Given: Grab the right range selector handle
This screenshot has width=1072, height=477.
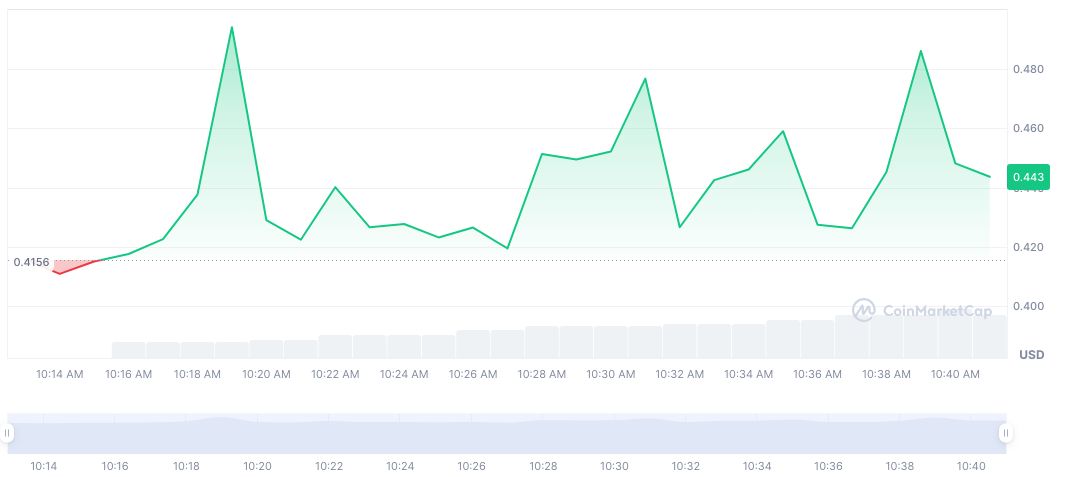Looking at the screenshot, I should [1005, 433].
